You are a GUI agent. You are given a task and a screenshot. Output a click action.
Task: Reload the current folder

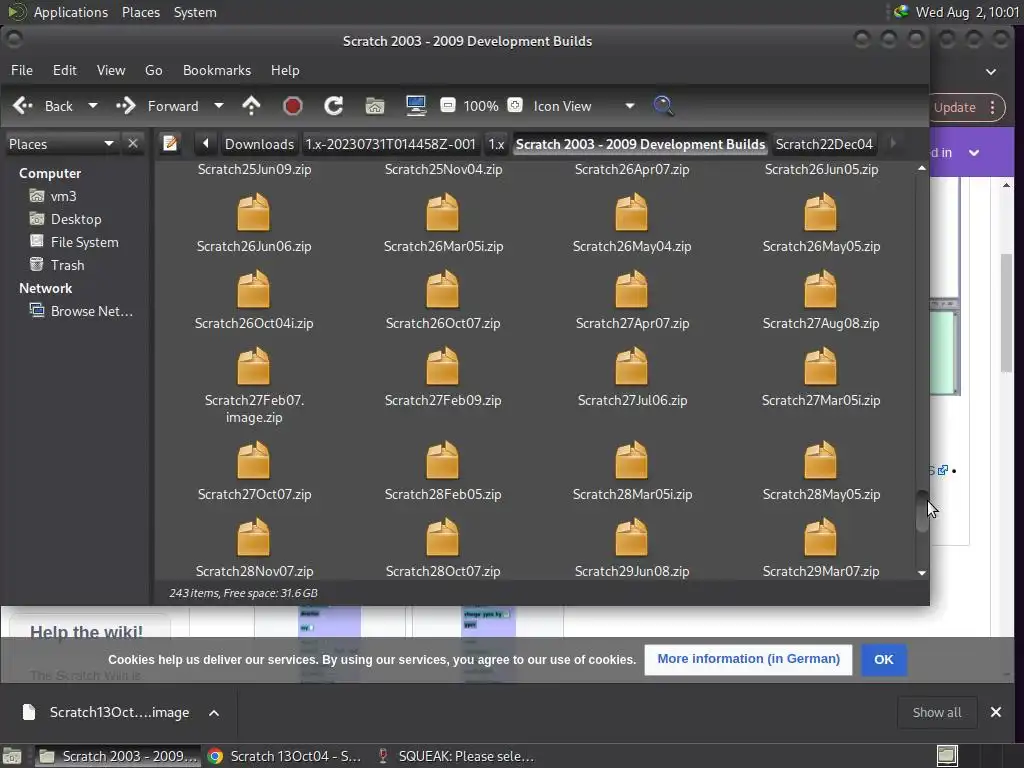click(334, 106)
